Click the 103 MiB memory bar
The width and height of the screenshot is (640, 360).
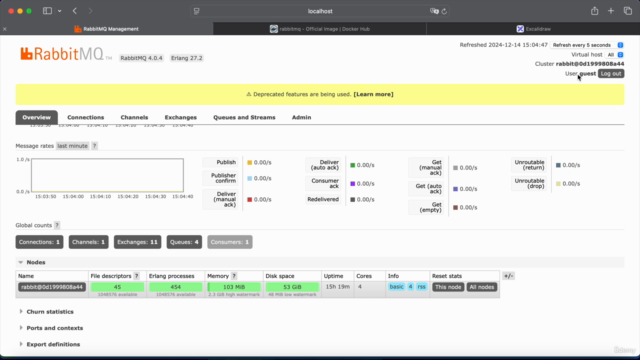point(234,287)
